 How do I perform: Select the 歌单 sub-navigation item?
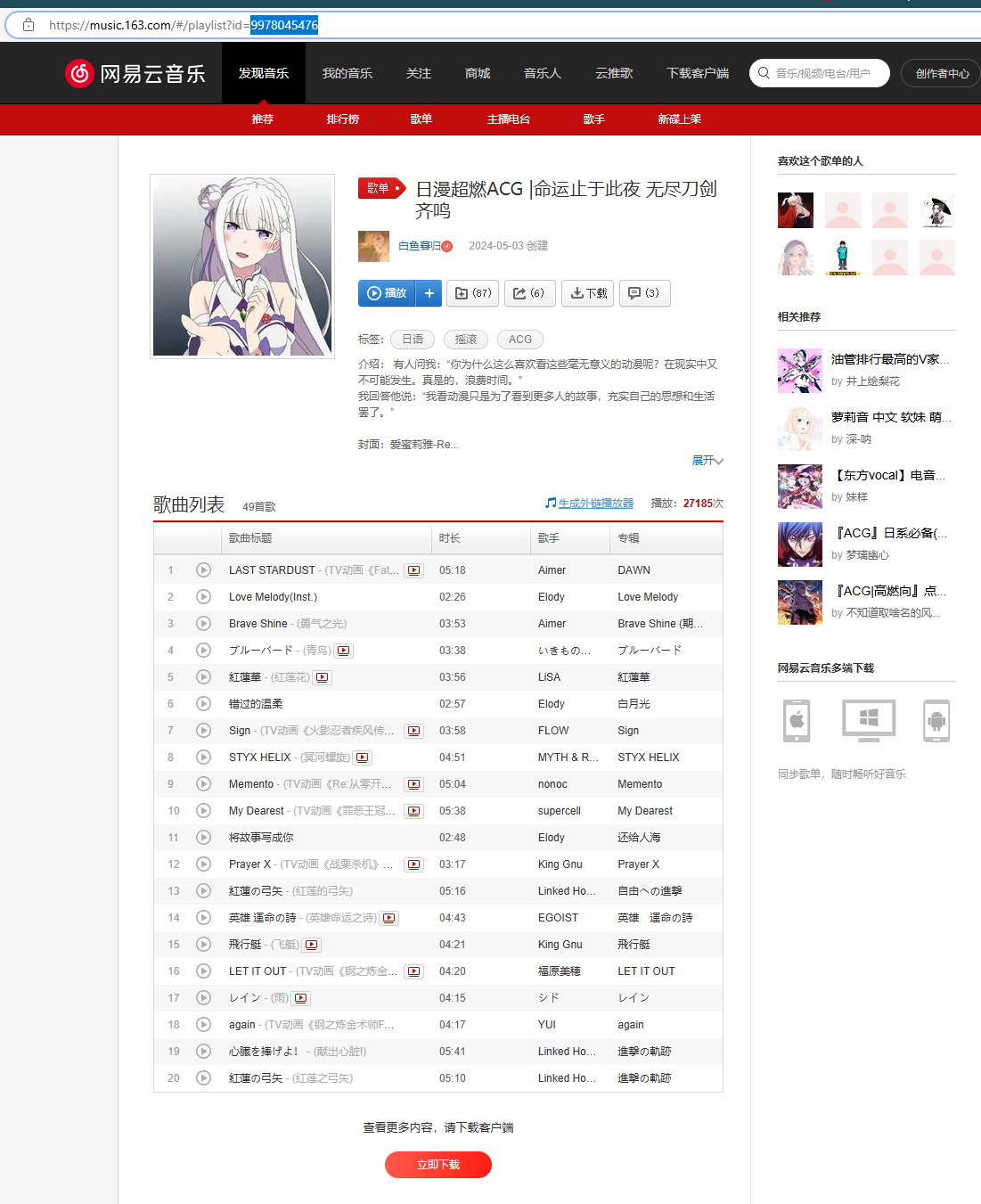point(421,119)
